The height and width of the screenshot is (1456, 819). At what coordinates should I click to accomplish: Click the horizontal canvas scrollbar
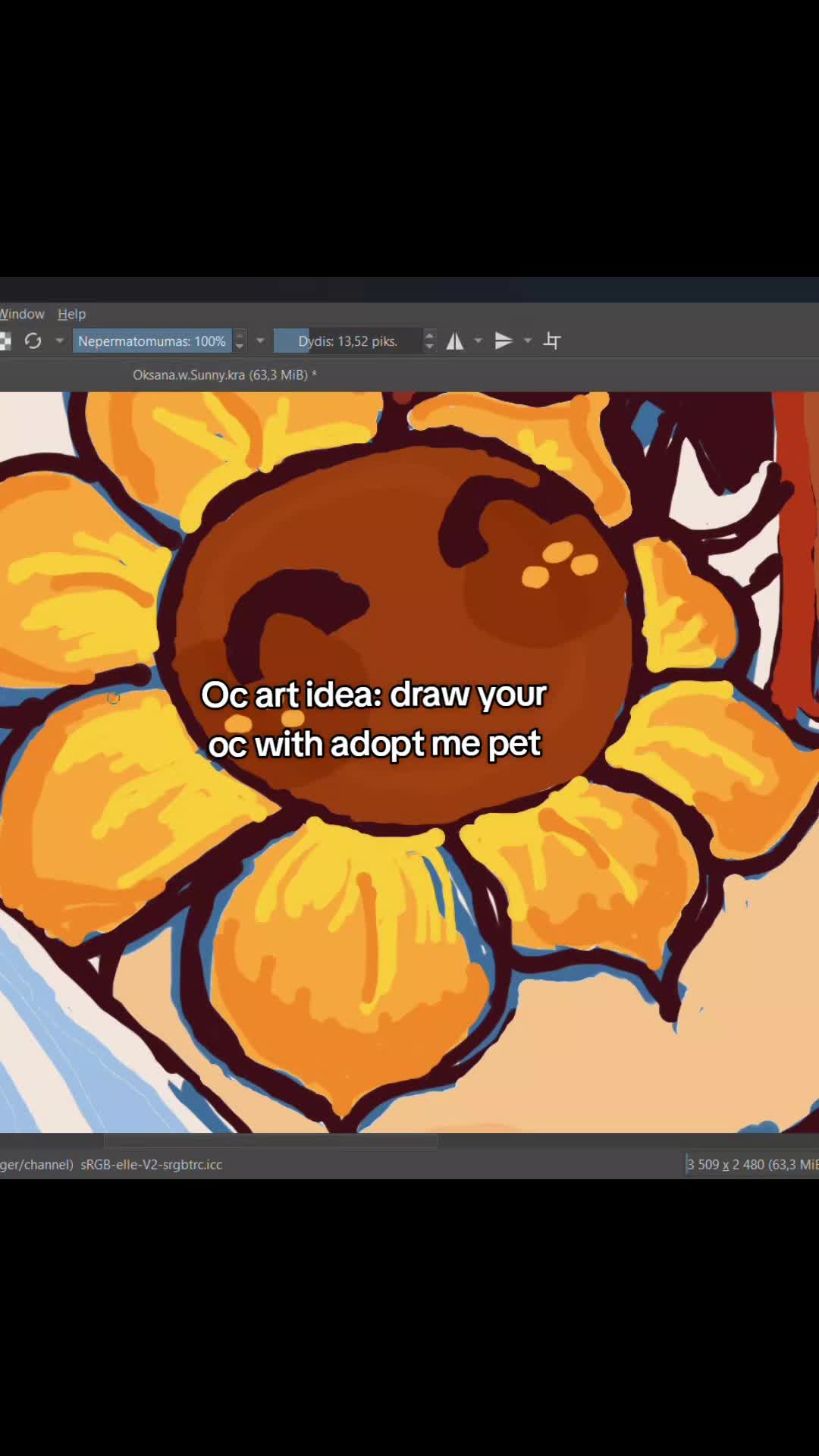point(270,1141)
